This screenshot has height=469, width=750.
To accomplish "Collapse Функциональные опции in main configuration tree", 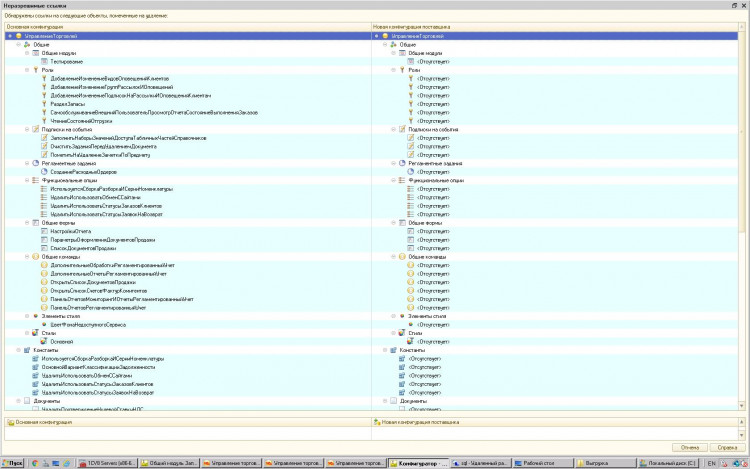I will pos(27,180).
